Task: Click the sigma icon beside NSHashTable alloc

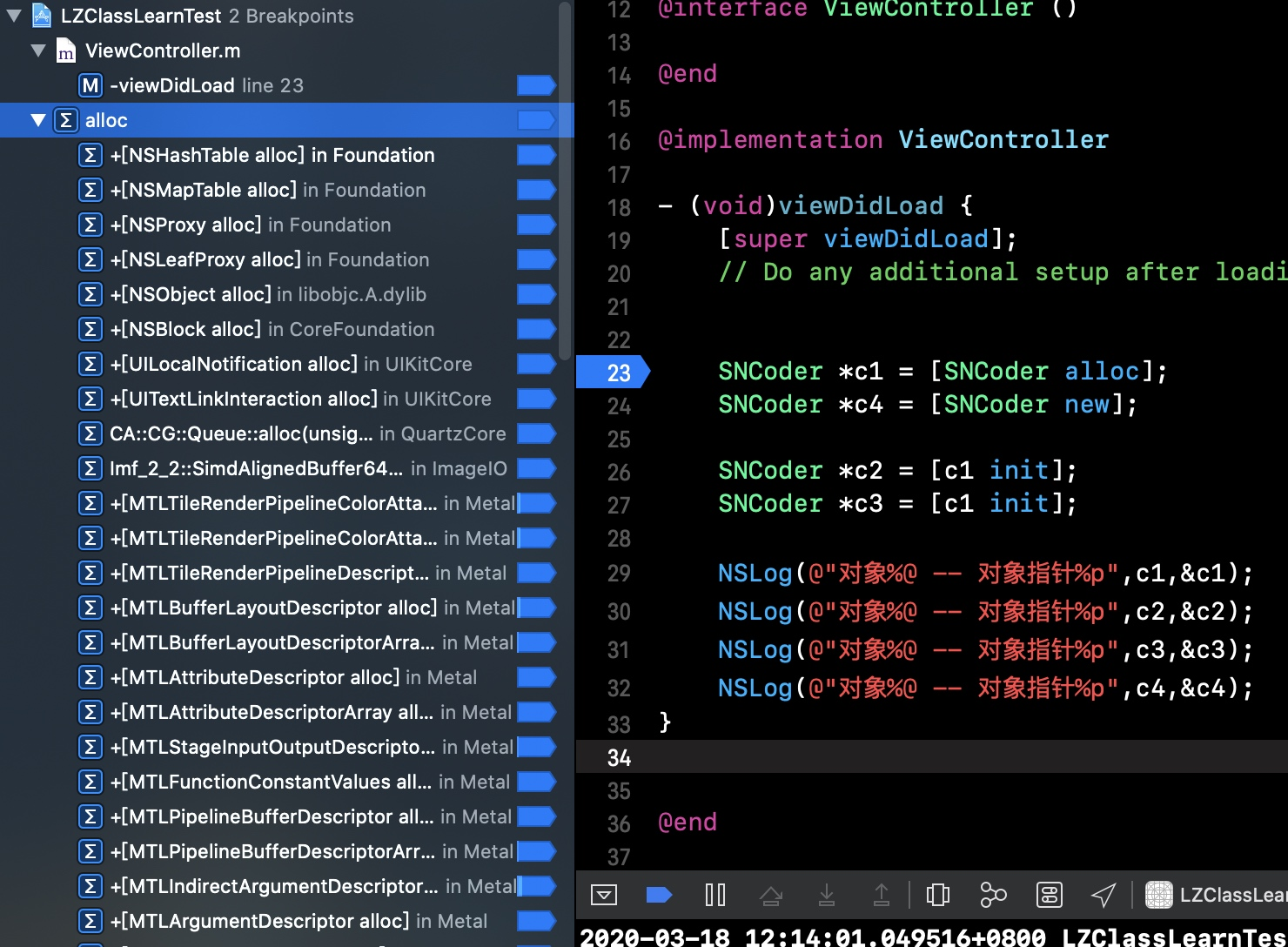Action: 91,155
